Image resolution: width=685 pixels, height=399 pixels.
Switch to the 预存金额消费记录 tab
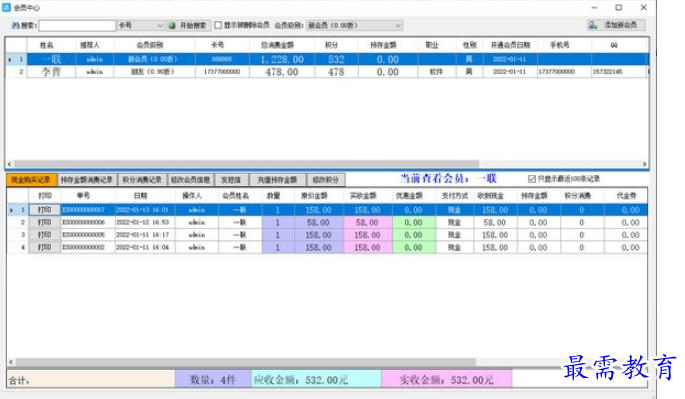pos(87,180)
